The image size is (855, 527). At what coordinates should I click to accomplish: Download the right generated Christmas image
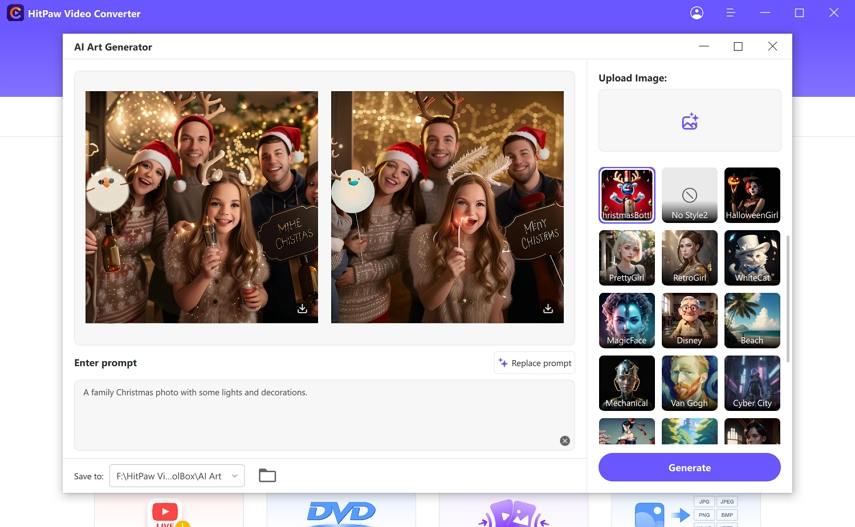548,309
